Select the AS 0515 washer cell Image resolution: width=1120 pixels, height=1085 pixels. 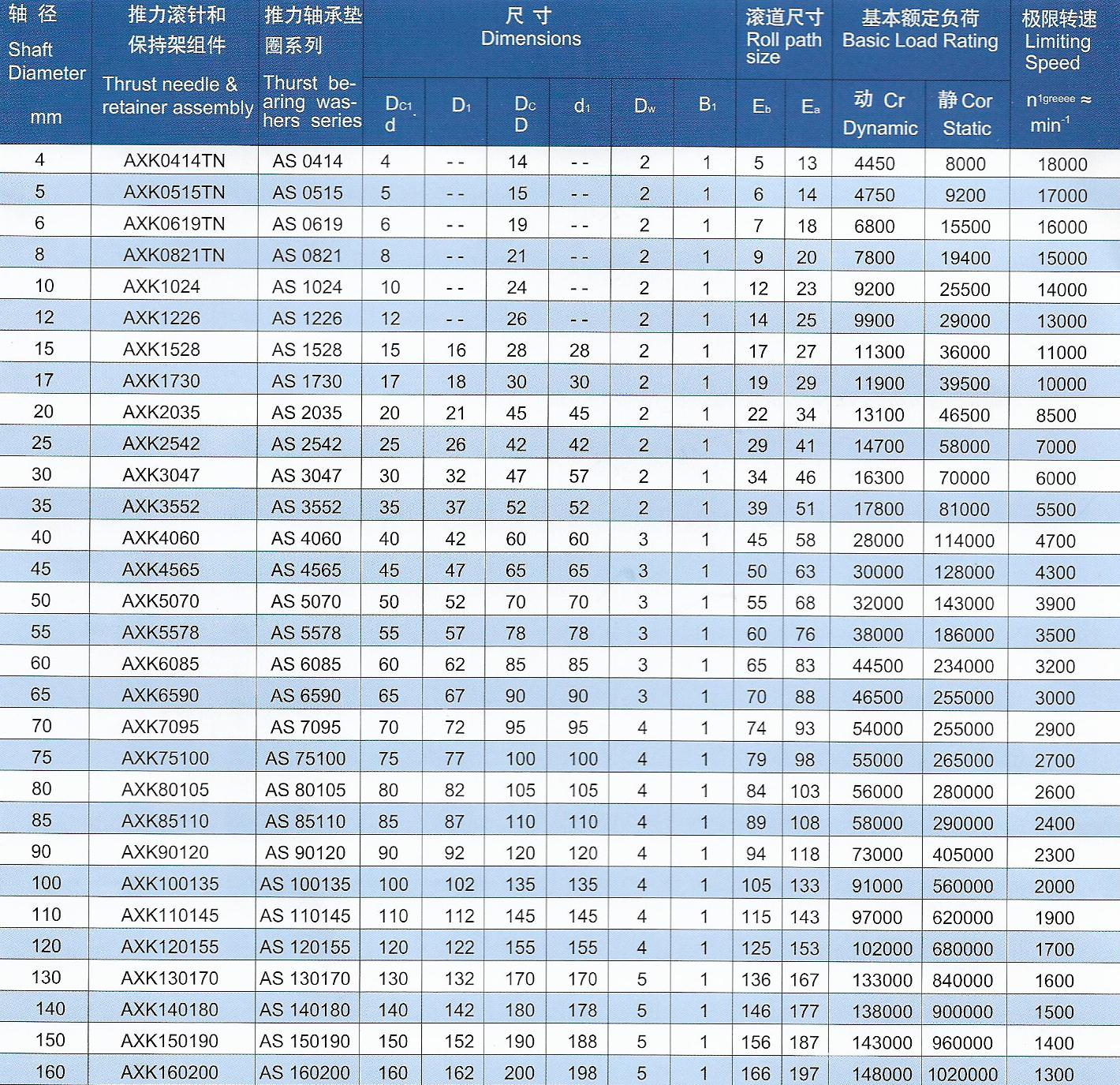[x=308, y=193]
